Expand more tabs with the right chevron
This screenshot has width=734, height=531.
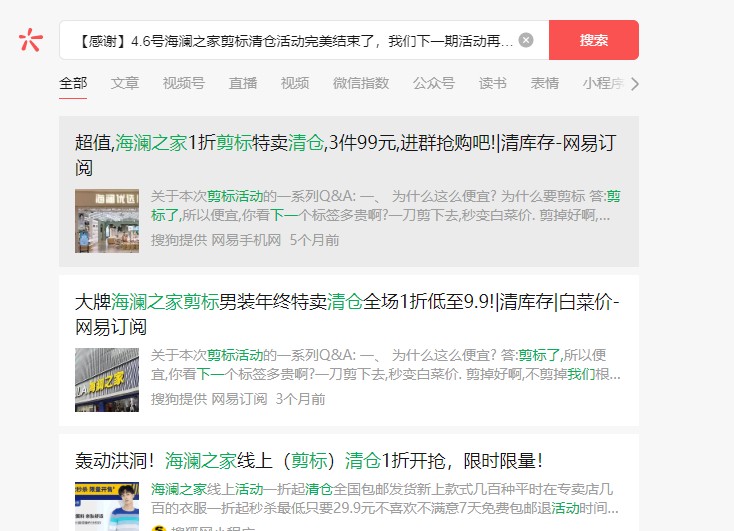634,84
